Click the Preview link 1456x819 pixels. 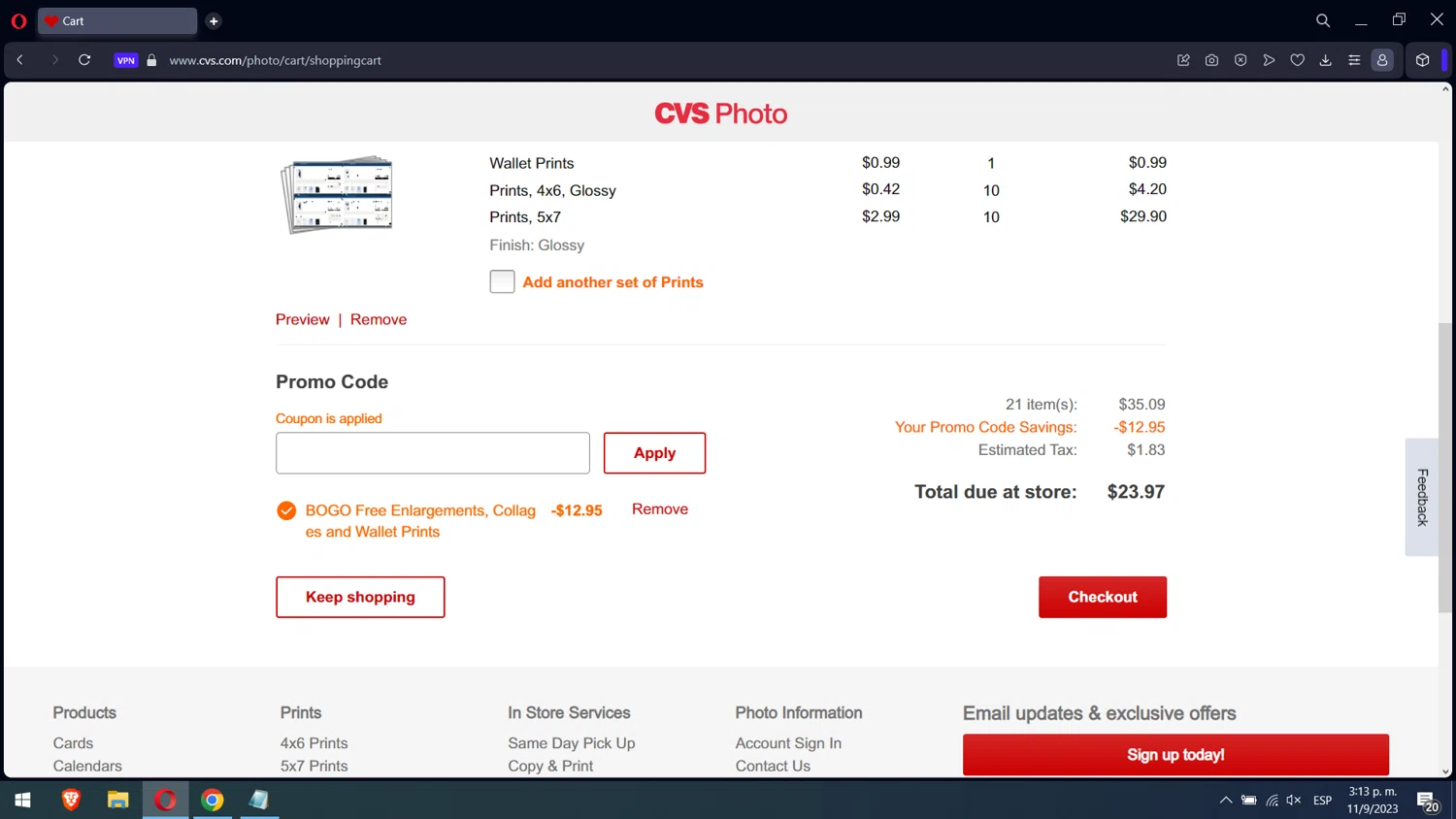point(303,319)
